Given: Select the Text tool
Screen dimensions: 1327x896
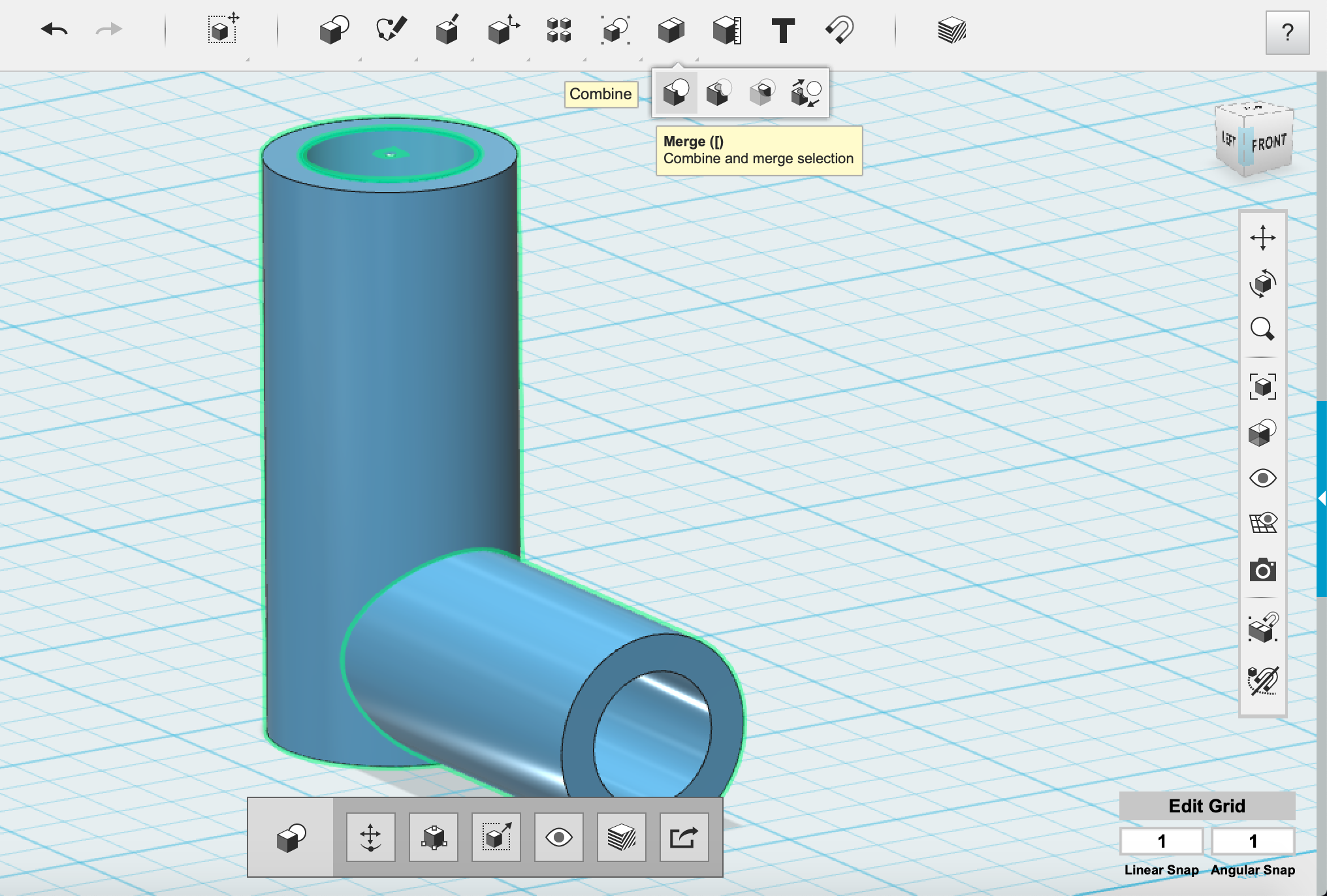Looking at the screenshot, I should (x=783, y=30).
